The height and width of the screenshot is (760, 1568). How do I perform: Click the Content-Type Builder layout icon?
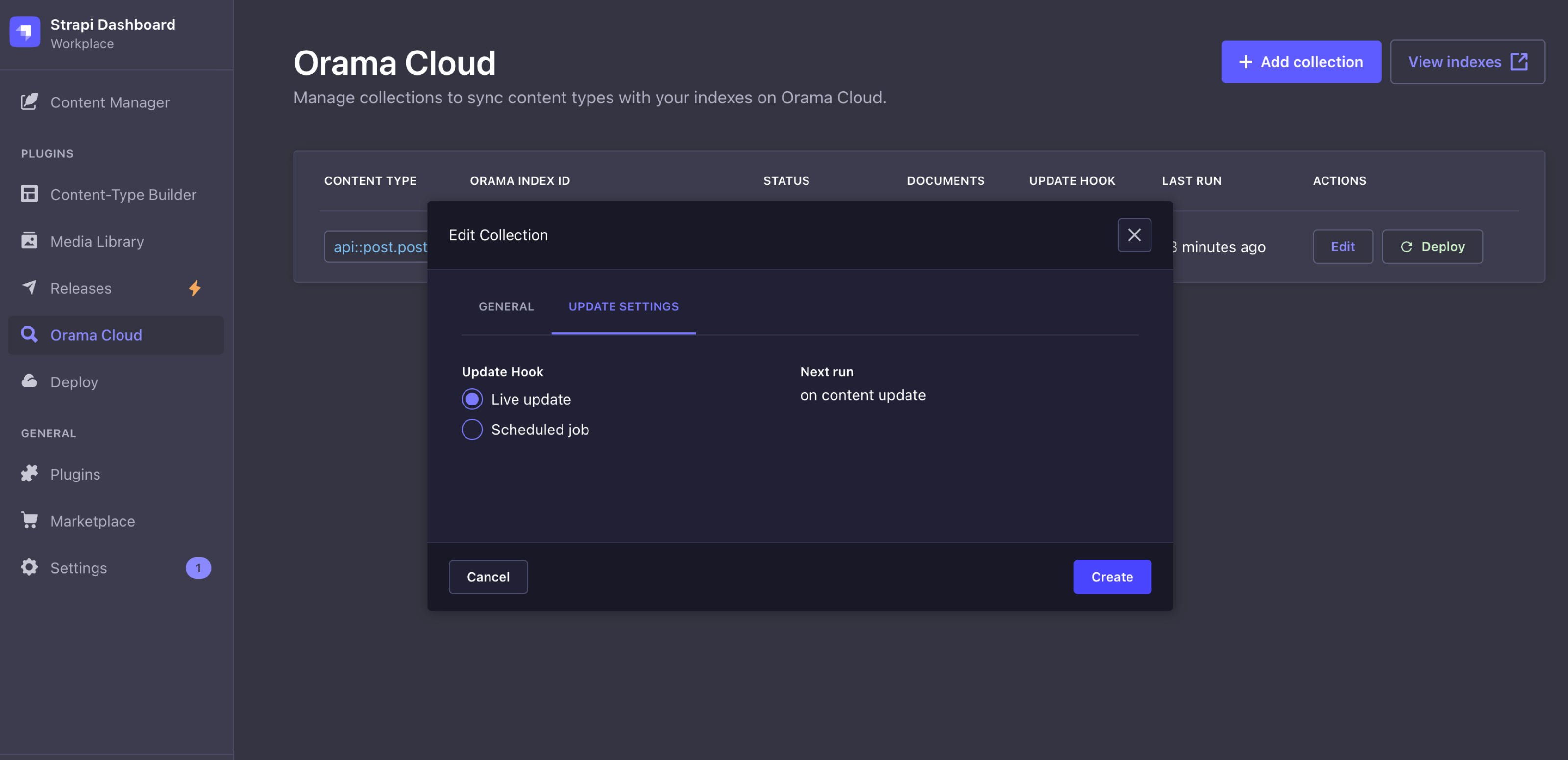pos(29,194)
